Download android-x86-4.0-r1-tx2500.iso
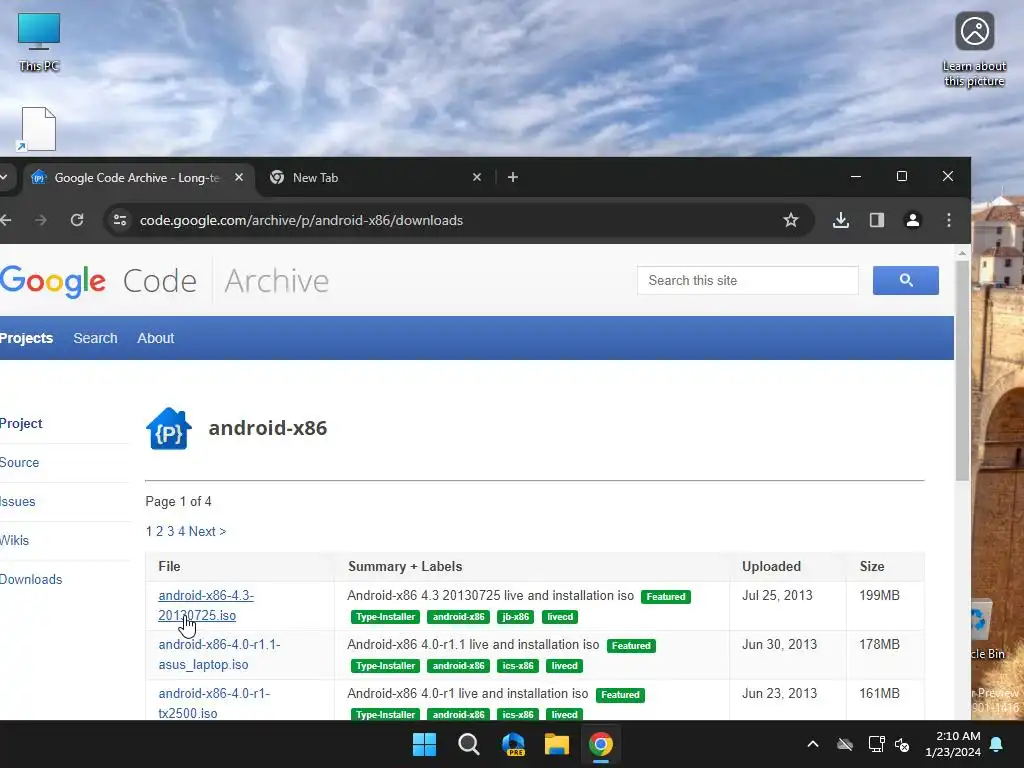Screen dimensions: 1024x768 [x=214, y=703]
